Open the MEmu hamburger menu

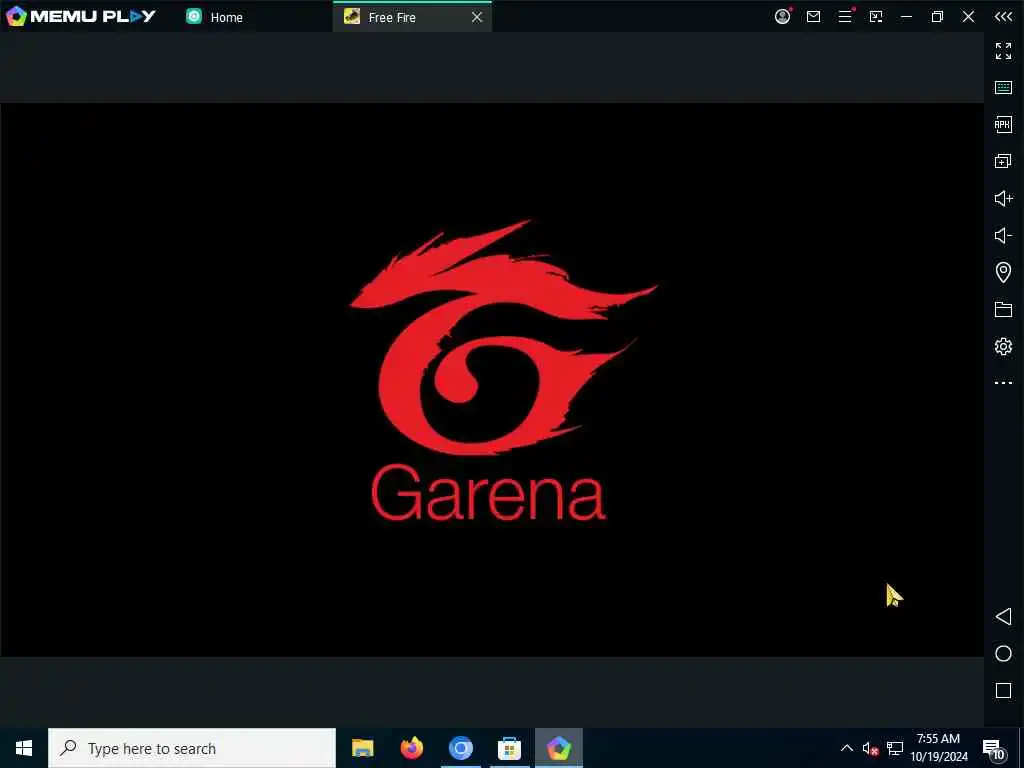pos(845,16)
